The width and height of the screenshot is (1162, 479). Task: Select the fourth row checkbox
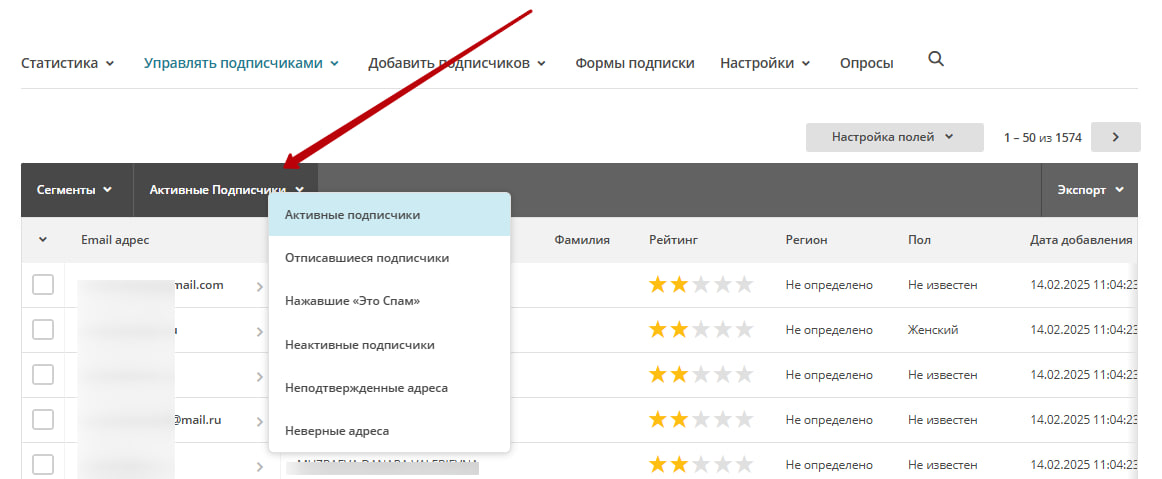[x=43, y=420]
